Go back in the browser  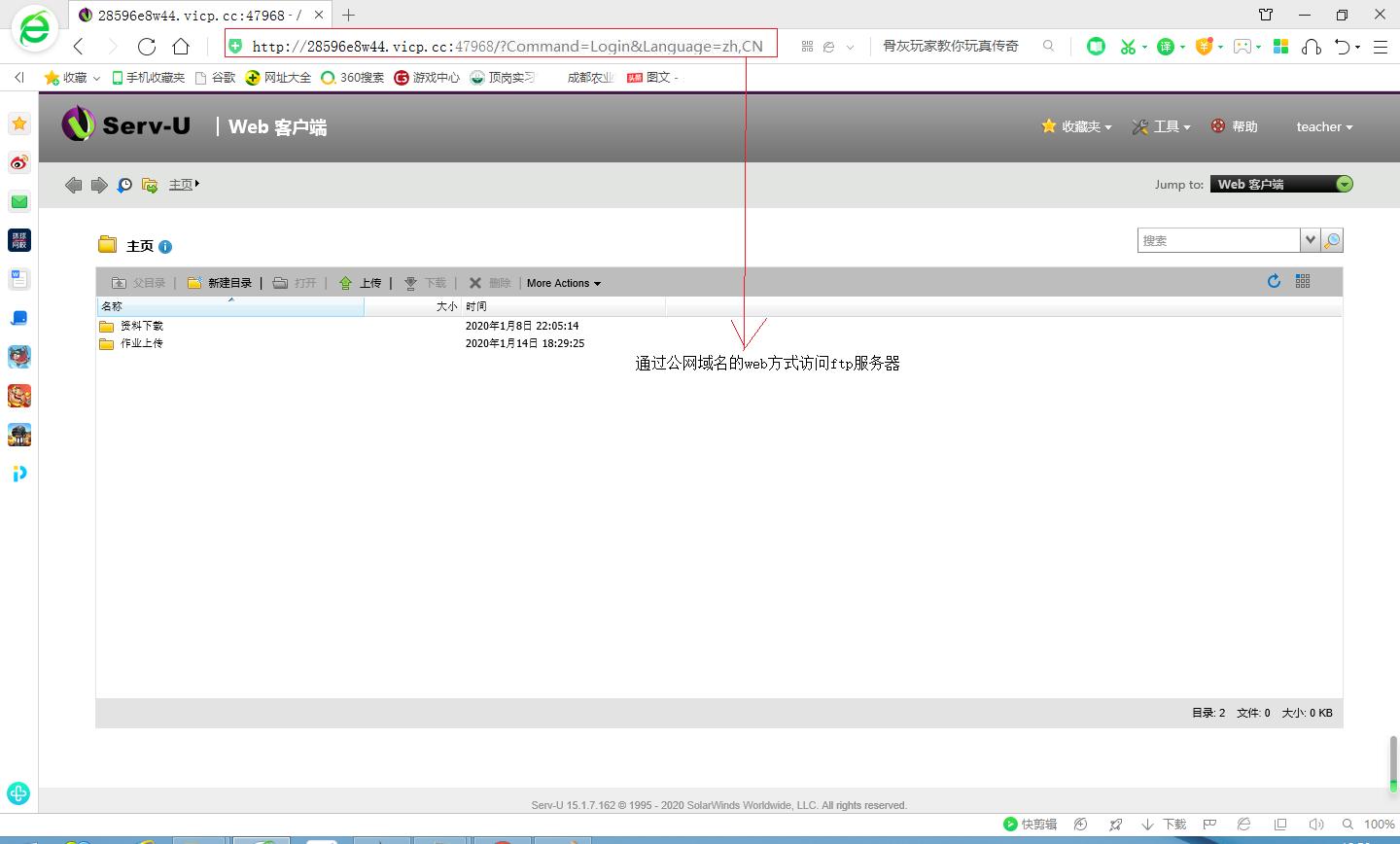point(79,46)
